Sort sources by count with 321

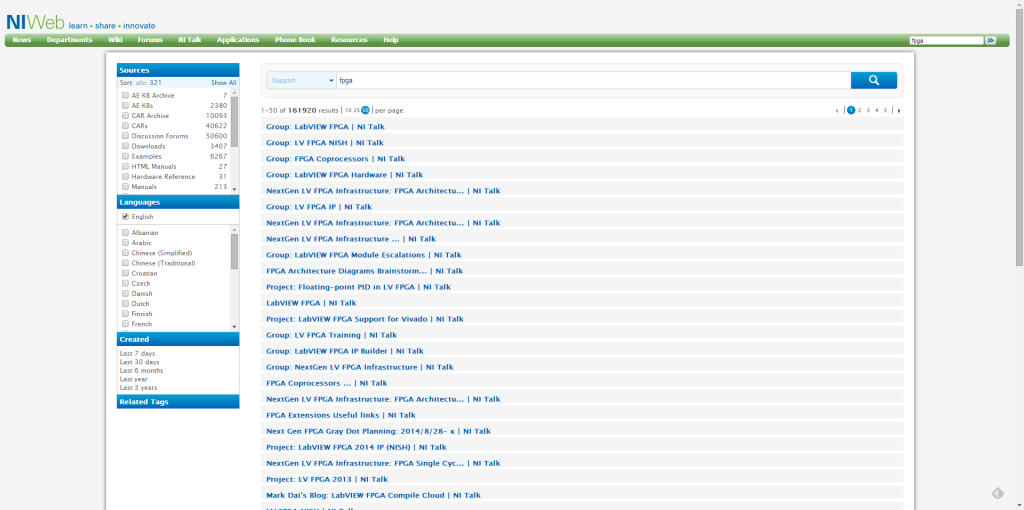click(x=155, y=83)
